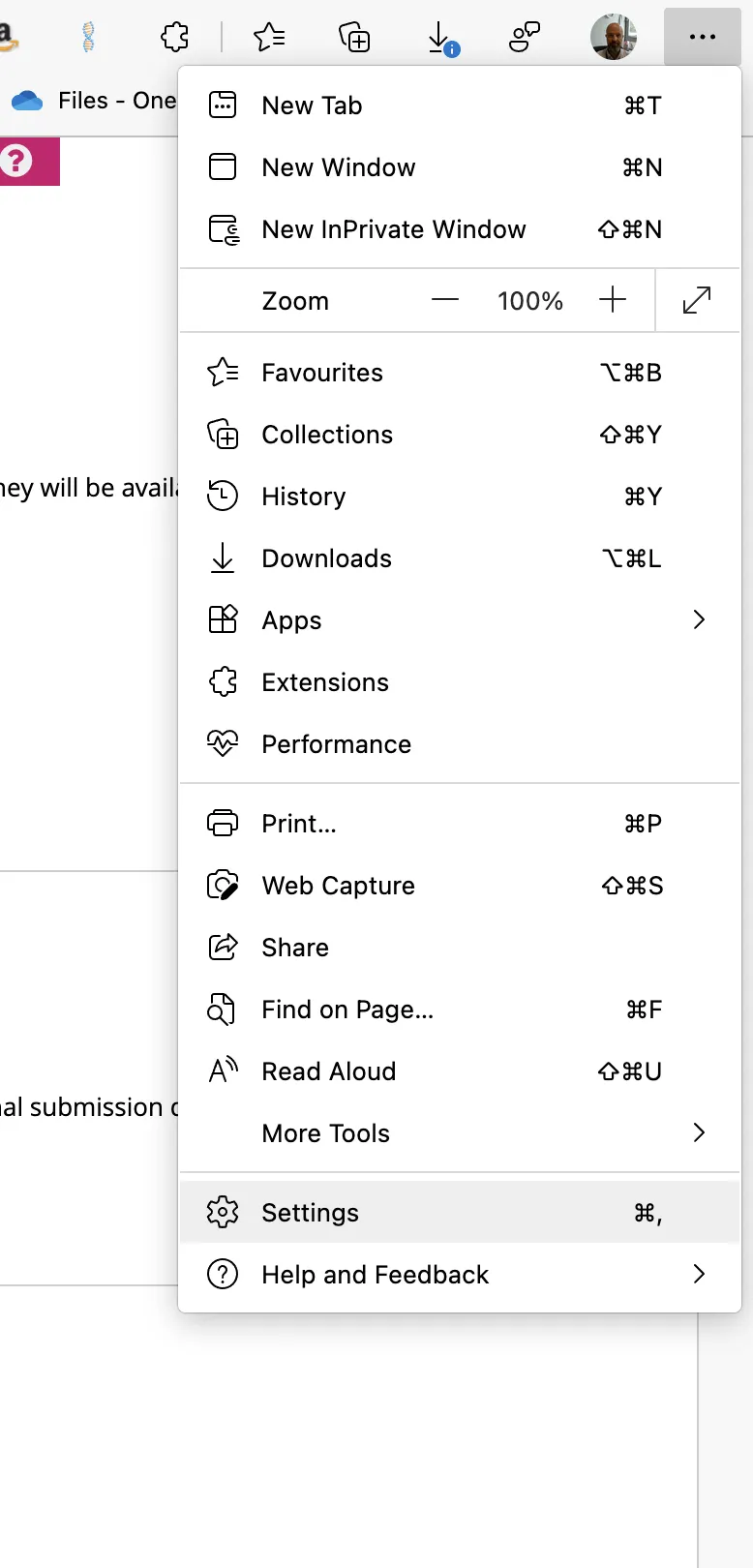Viewport: 753px width, 1568px height.
Task: Open History from the menu
Action: coord(302,497)
